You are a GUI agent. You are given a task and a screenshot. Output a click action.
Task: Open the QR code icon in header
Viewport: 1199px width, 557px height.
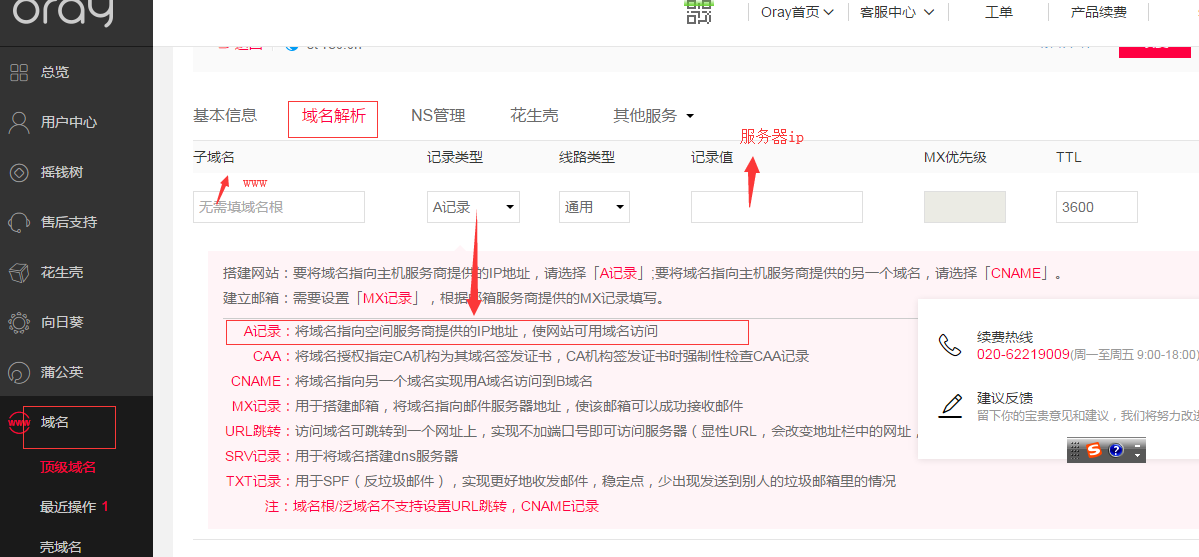[x=698, y=11]
